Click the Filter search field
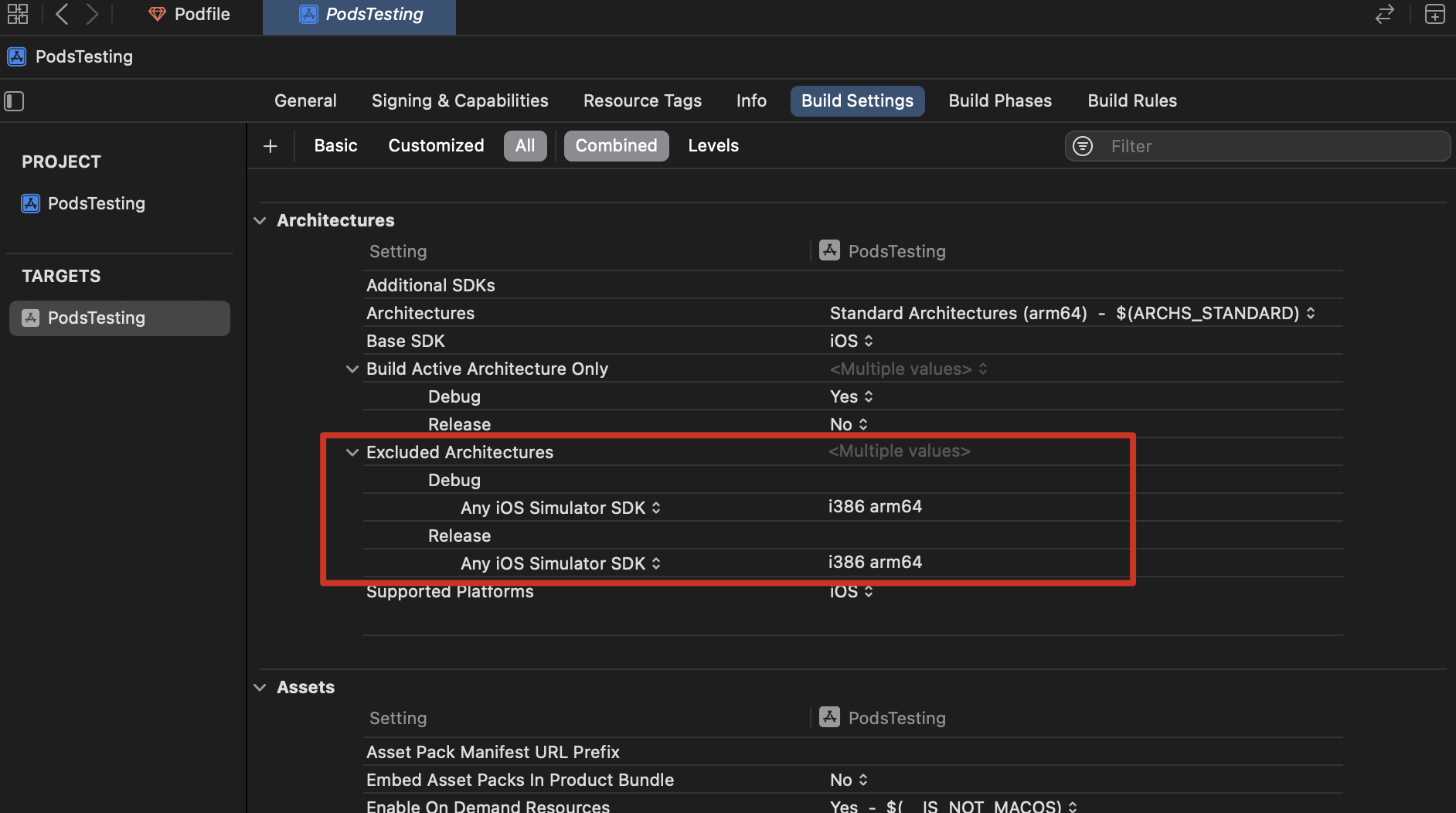This screenshot has height=813, width=1456. [x=1257, y=146]
